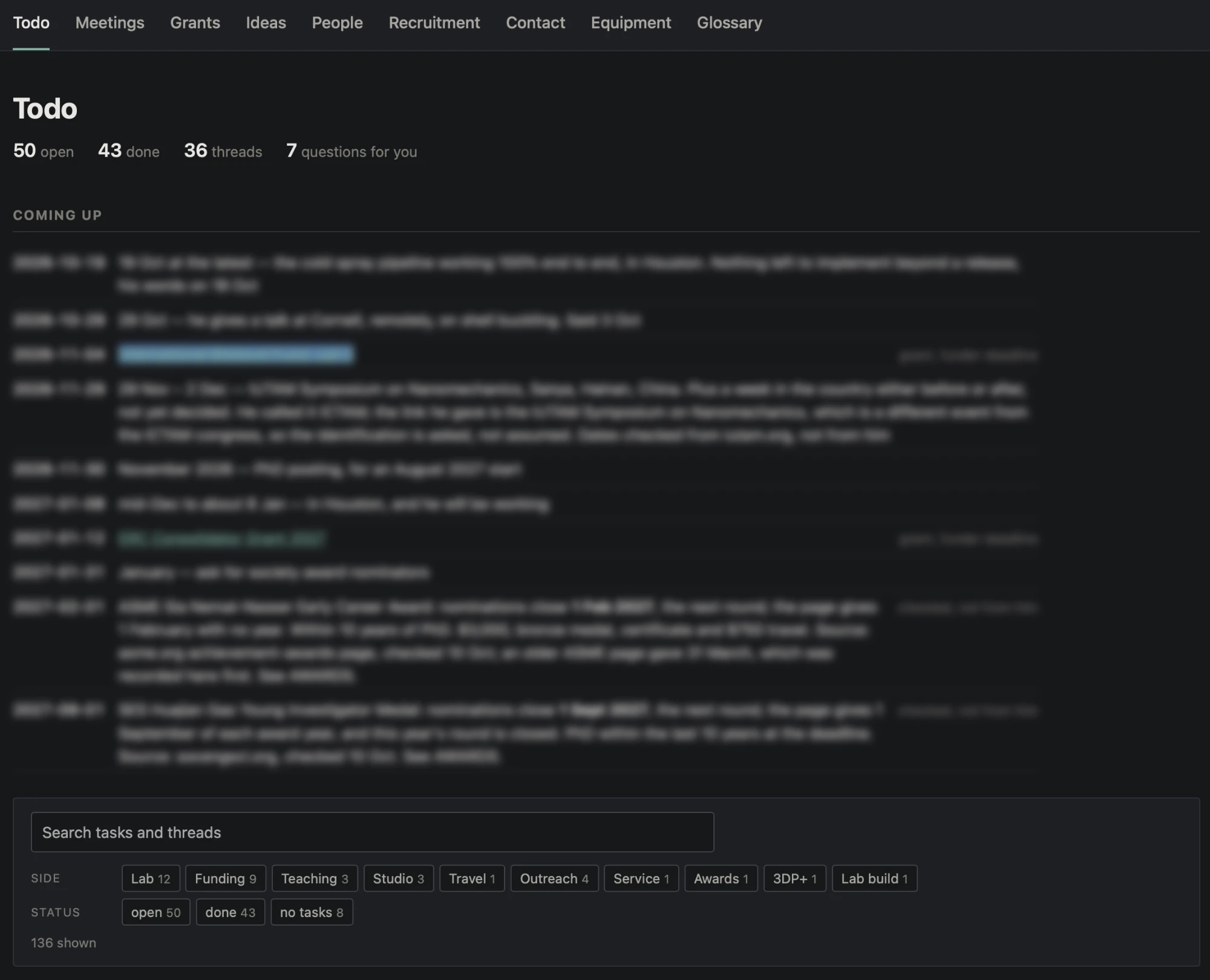The height and width of the screenshot is (980, 1210).
Task: Go to the Equipment tab
Action: (631, 23)
